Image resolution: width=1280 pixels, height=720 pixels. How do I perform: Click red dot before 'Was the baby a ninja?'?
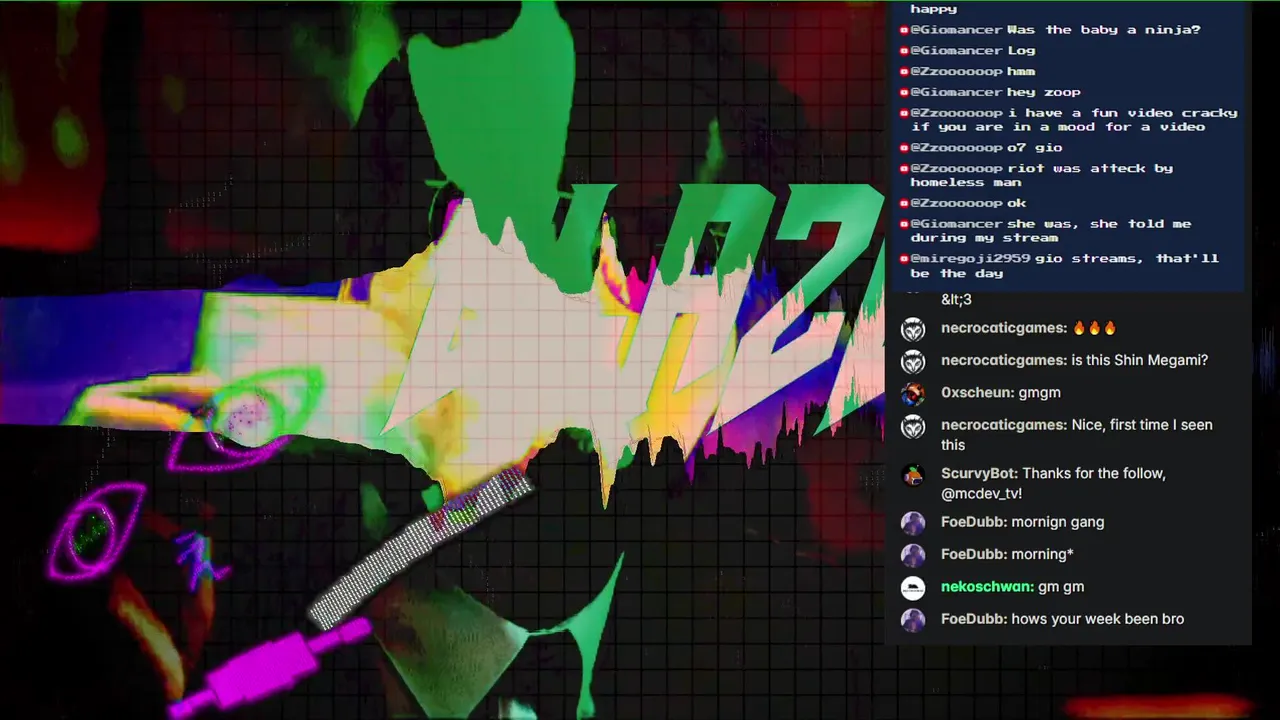(x=903, y=30)
